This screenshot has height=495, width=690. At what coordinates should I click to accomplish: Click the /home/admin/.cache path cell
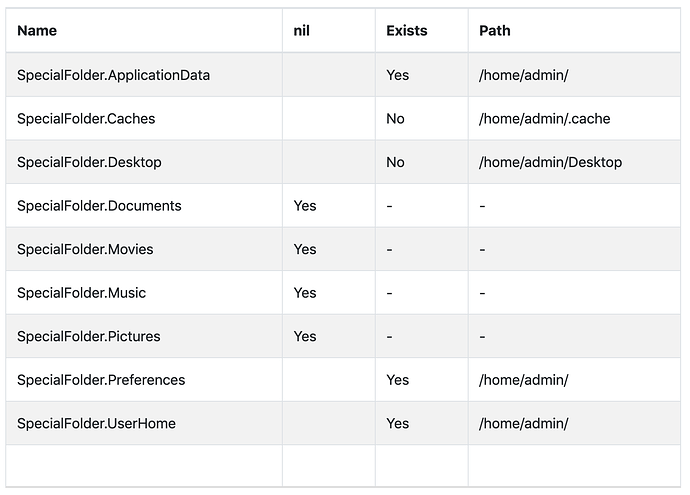click(x=574, y=118)
